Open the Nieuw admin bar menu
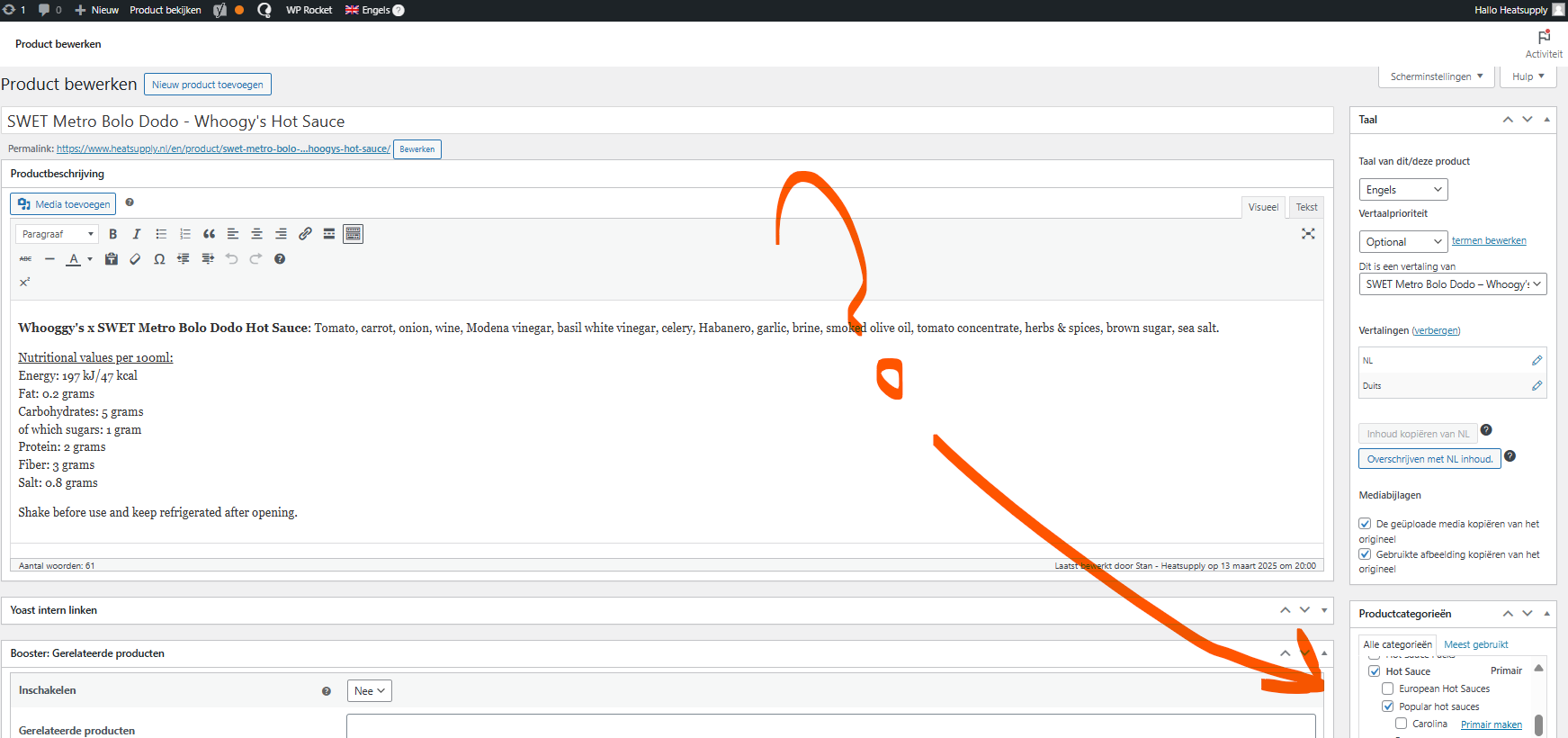 (96, 10)
